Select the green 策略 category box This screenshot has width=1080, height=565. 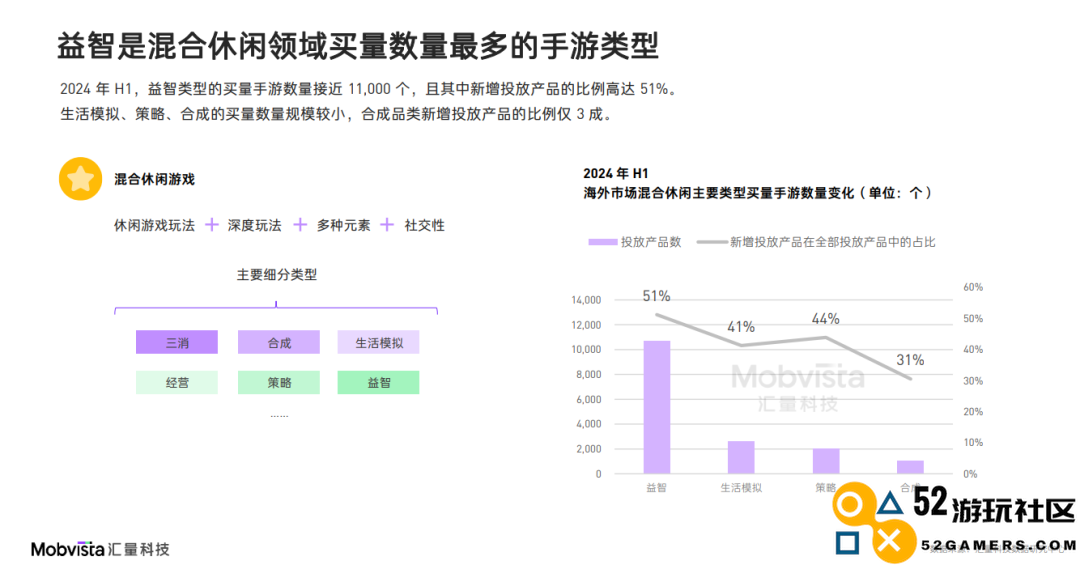tap(279, 382)
